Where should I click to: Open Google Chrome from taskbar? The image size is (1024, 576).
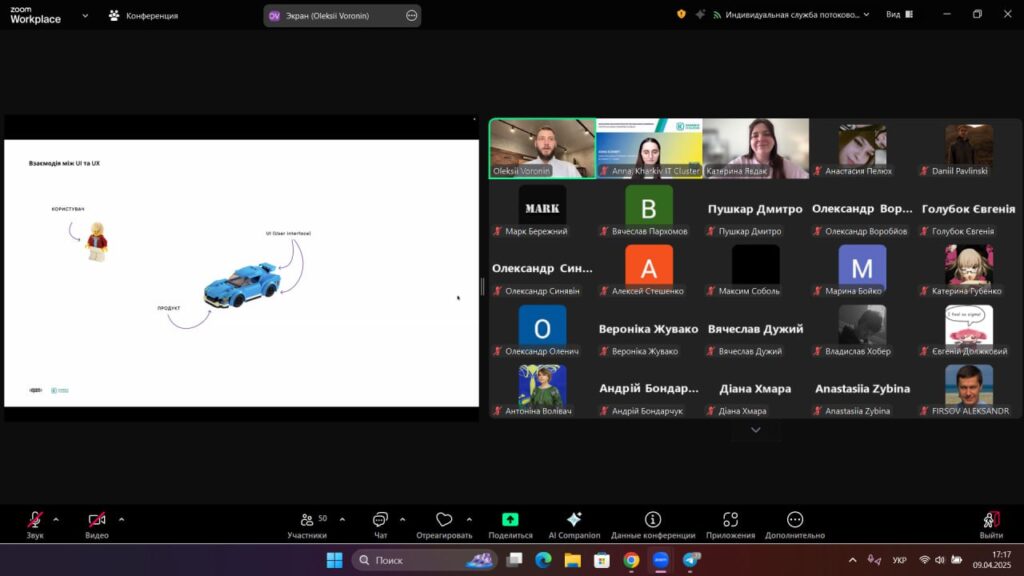tap(631, 560)
